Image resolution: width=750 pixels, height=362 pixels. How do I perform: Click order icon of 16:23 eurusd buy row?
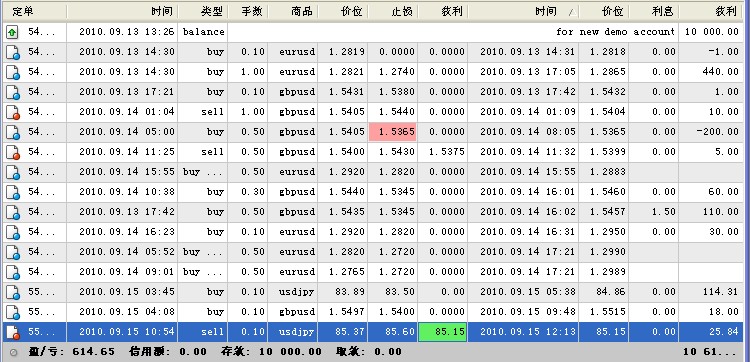12,232
